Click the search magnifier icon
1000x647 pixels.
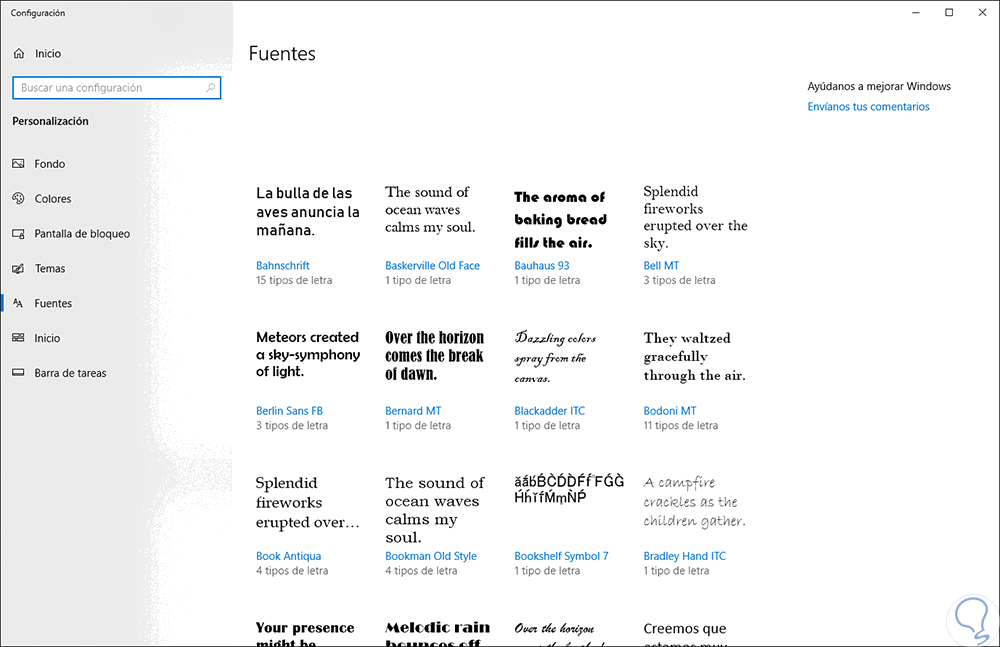click(x=210, y=88)
